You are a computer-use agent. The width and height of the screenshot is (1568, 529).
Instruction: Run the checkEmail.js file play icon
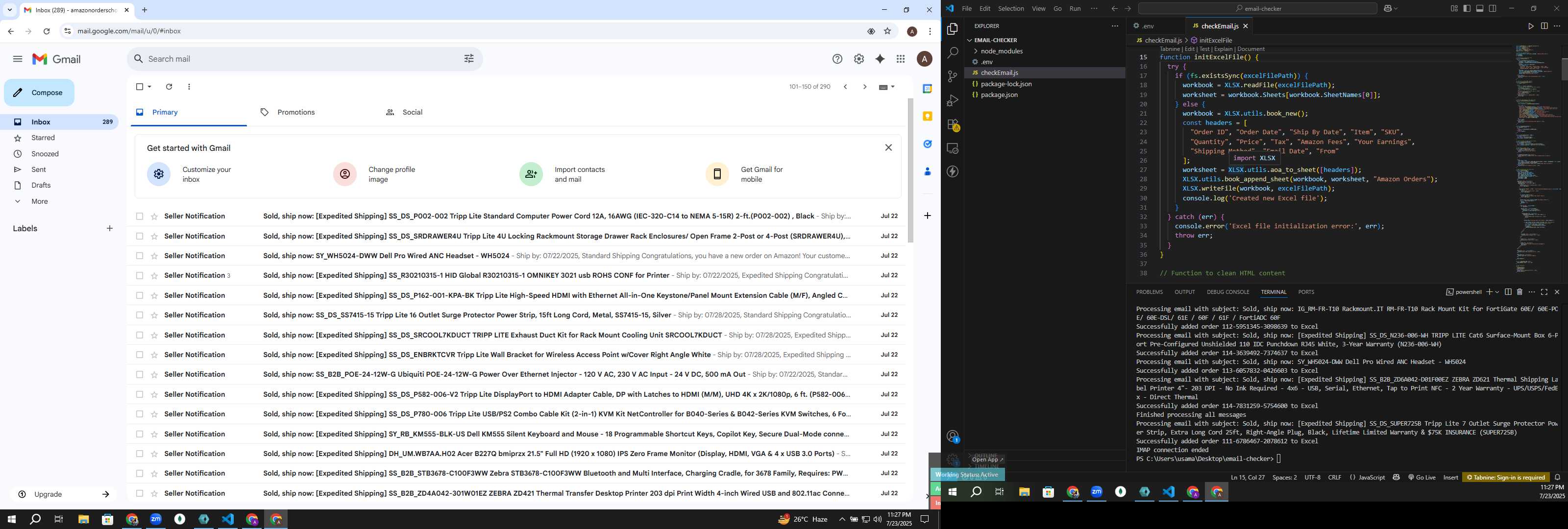click(1530, 26)
